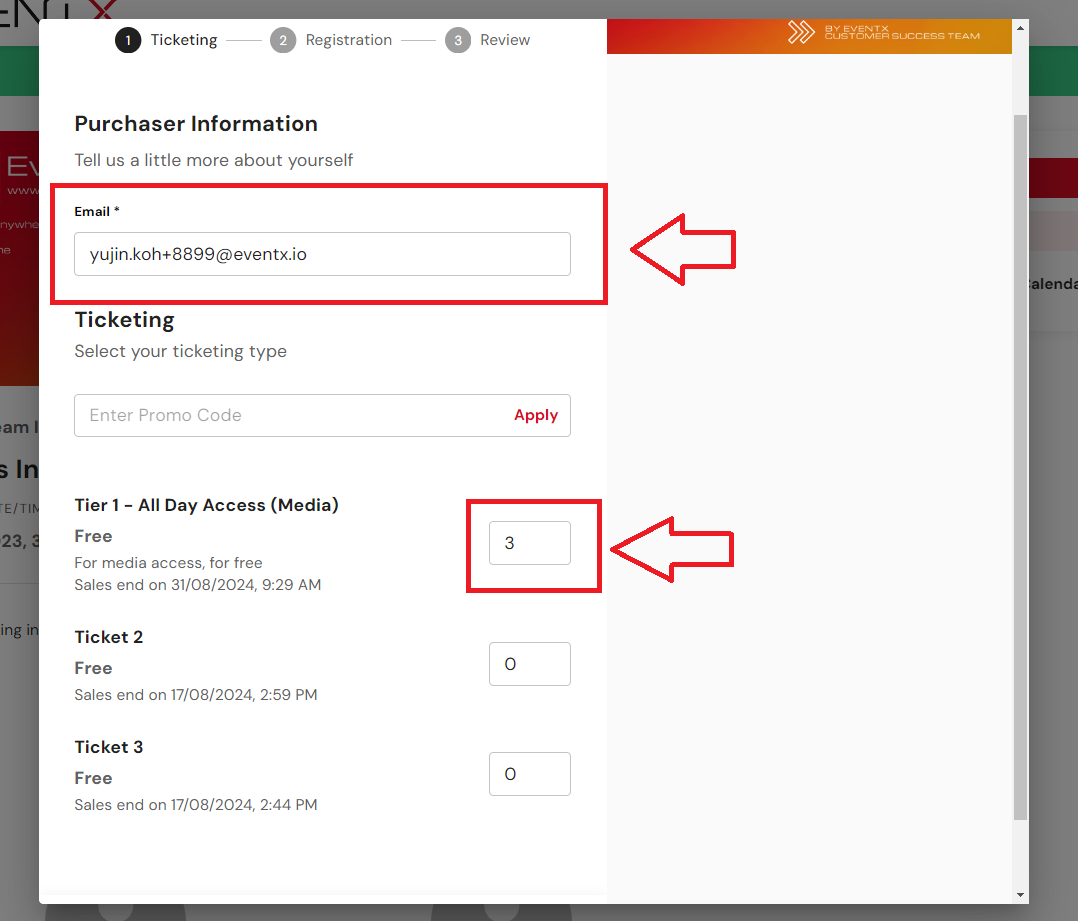Apply the promo code
The width and height of the screenshot is (1078, 921).
point(536,415)
